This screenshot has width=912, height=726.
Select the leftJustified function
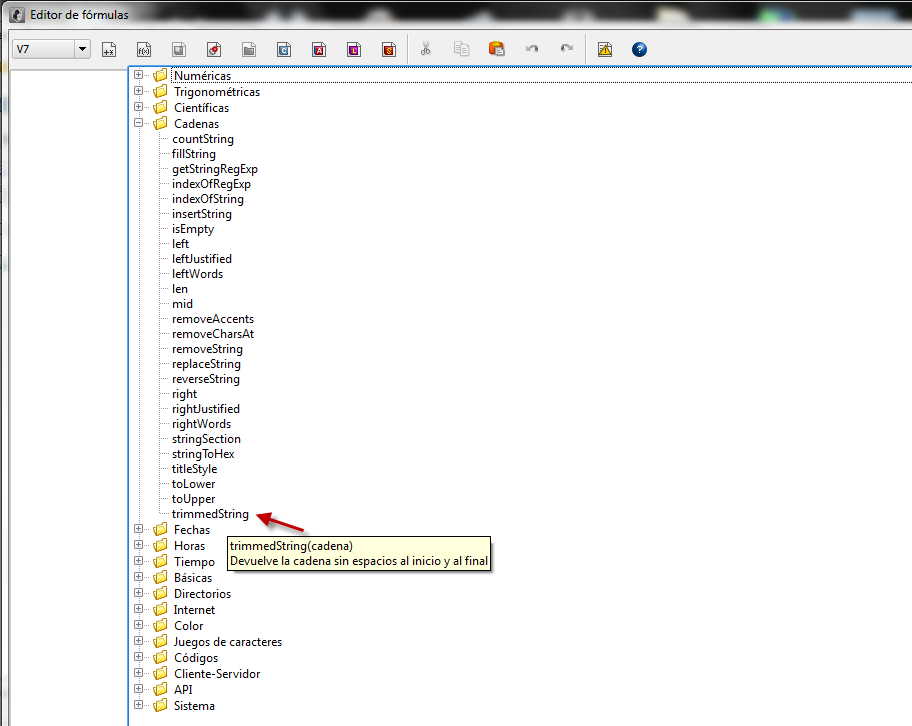pyautogui.click(x=202, y=259)
